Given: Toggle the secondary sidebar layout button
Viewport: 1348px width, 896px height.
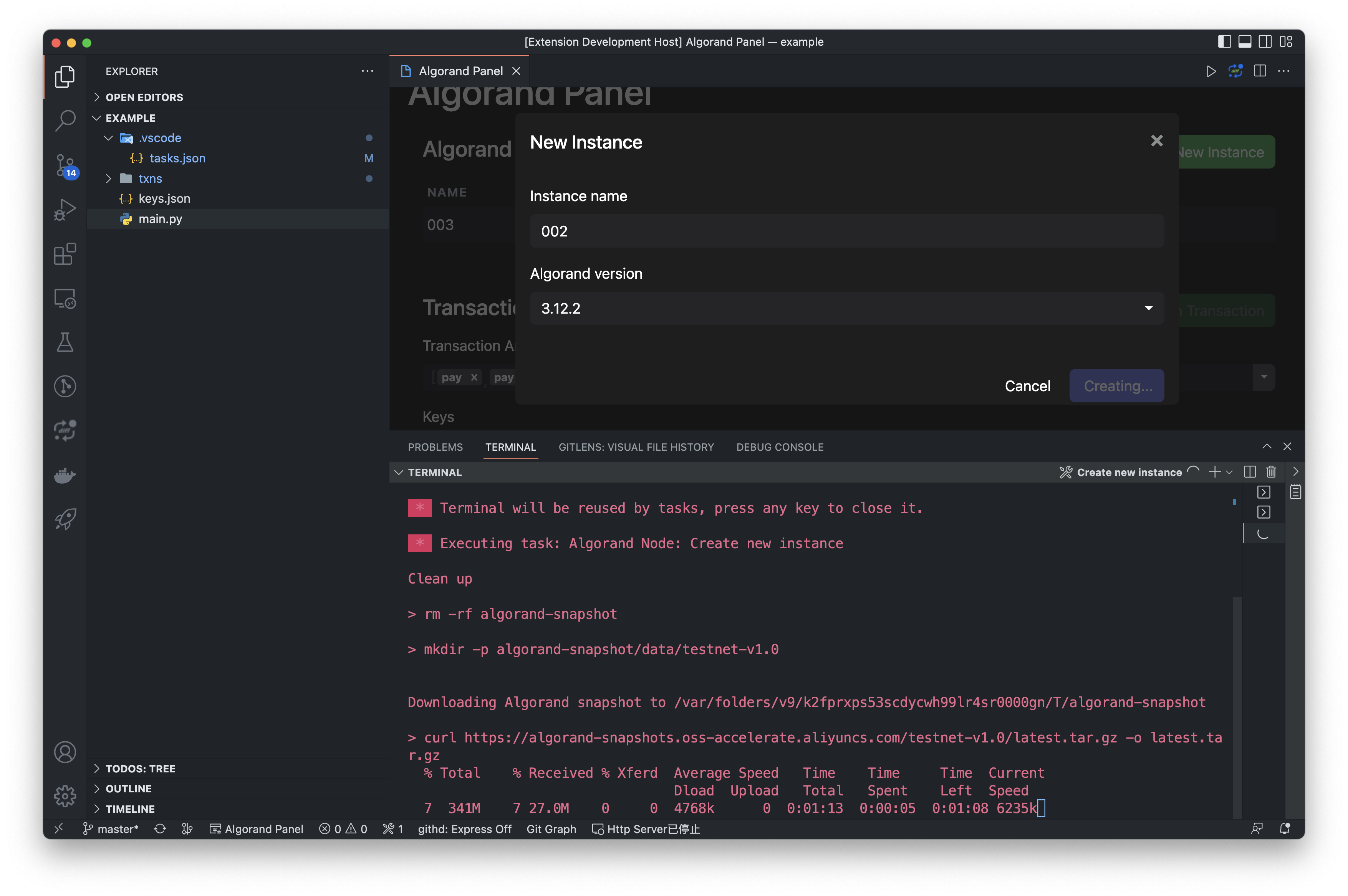Looking at the screenshot, I should click(1265, 42).
